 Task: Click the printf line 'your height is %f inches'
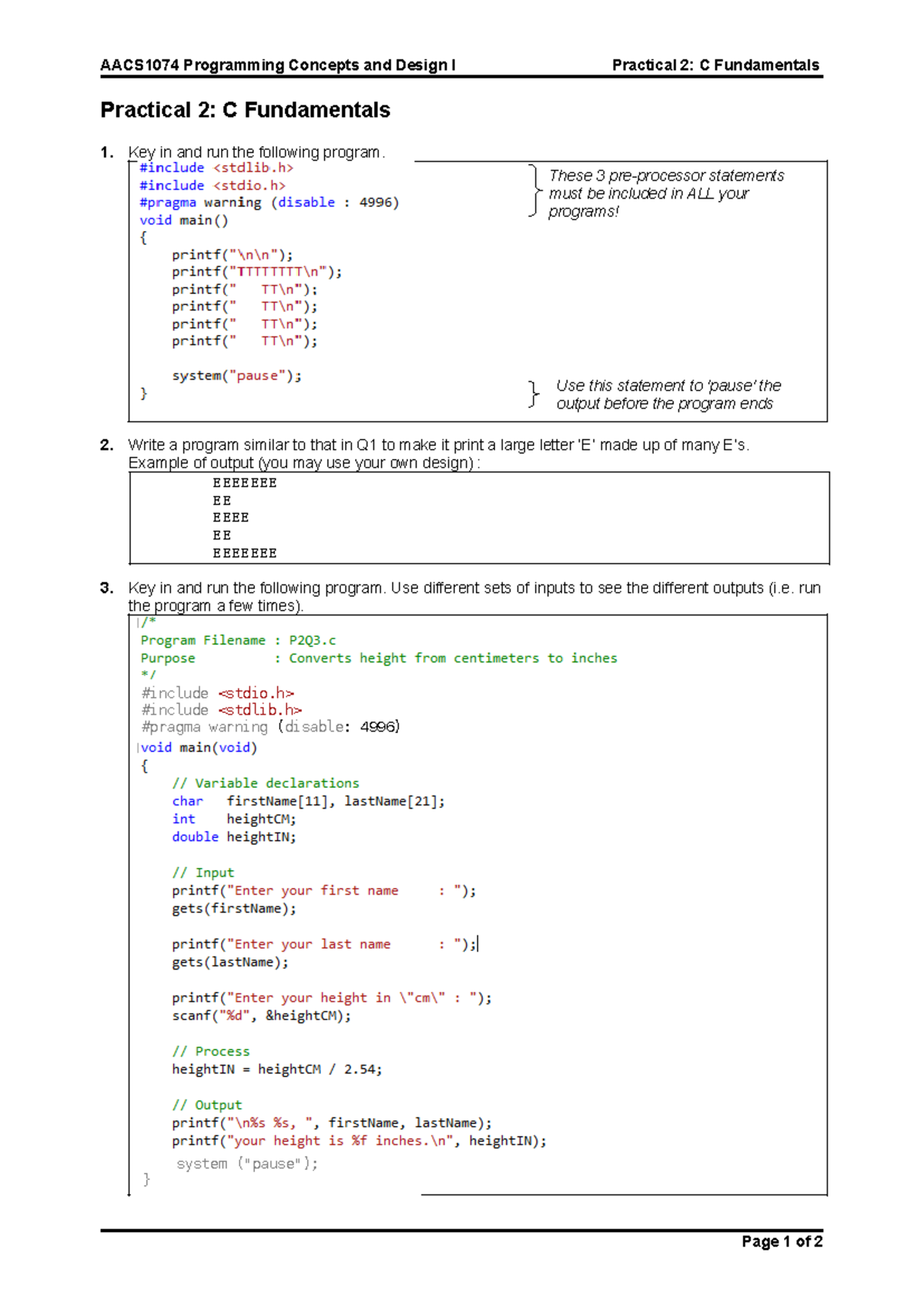[x=359, y=1141]
